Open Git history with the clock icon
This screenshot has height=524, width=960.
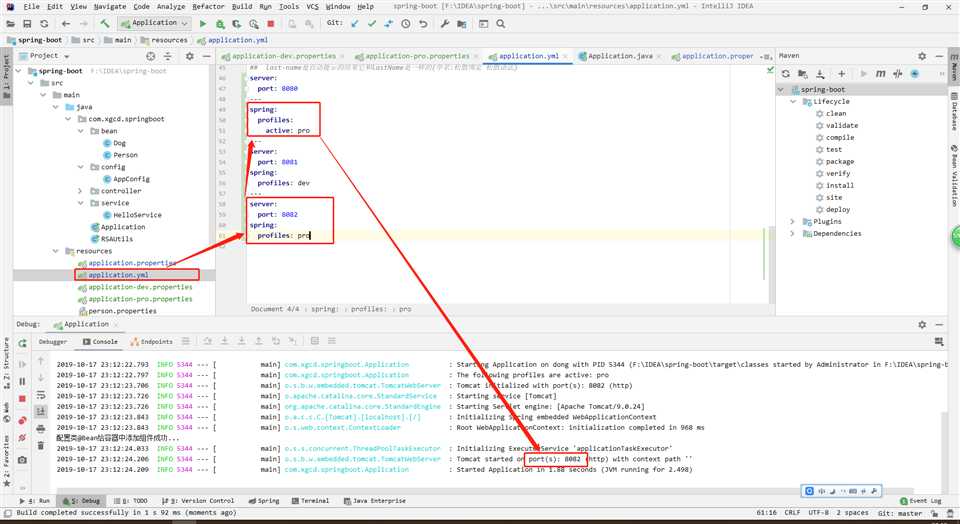click(406, 24)
